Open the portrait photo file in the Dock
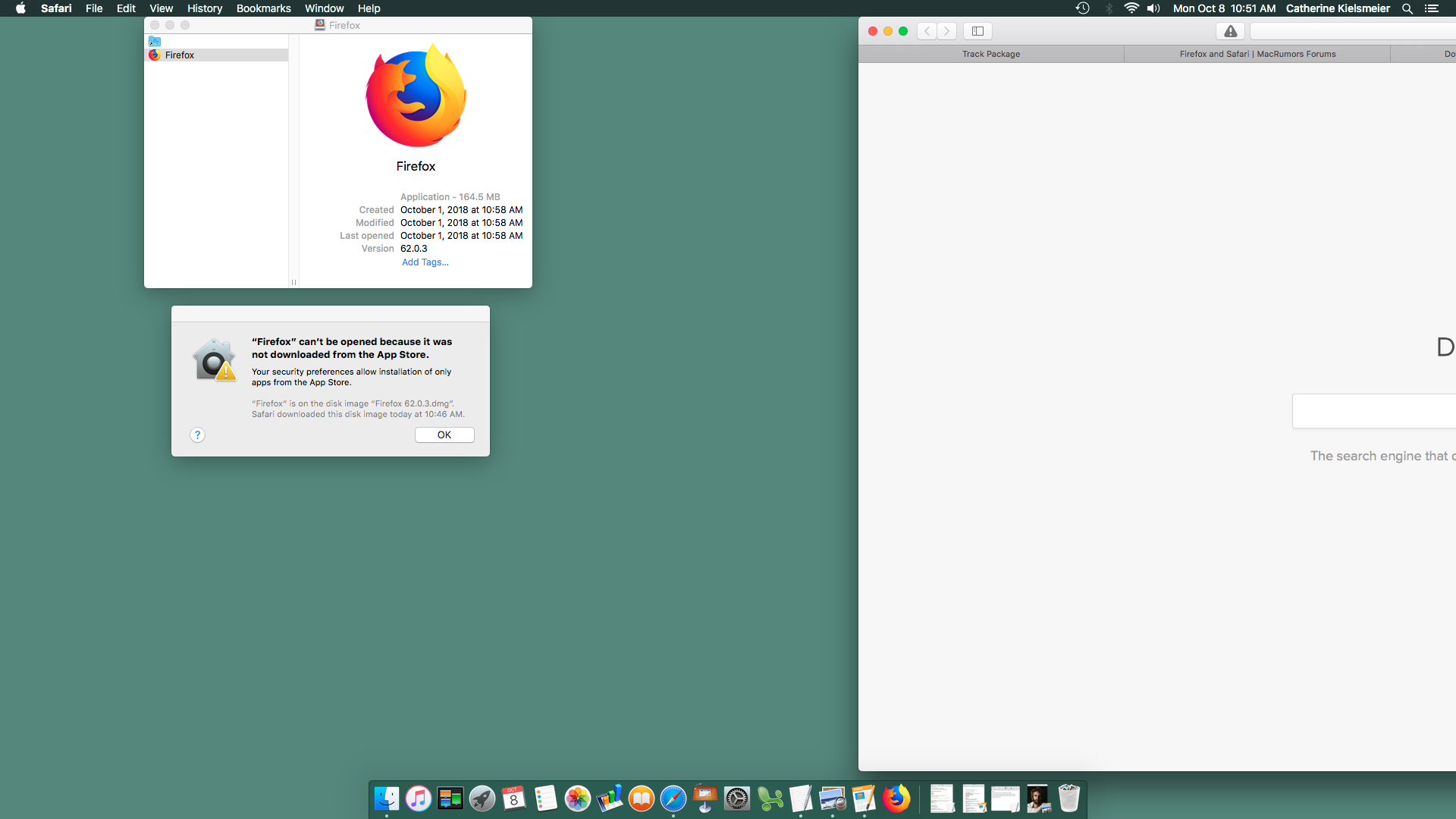This screenshot has width=1456, height=819. [1038, 799]
